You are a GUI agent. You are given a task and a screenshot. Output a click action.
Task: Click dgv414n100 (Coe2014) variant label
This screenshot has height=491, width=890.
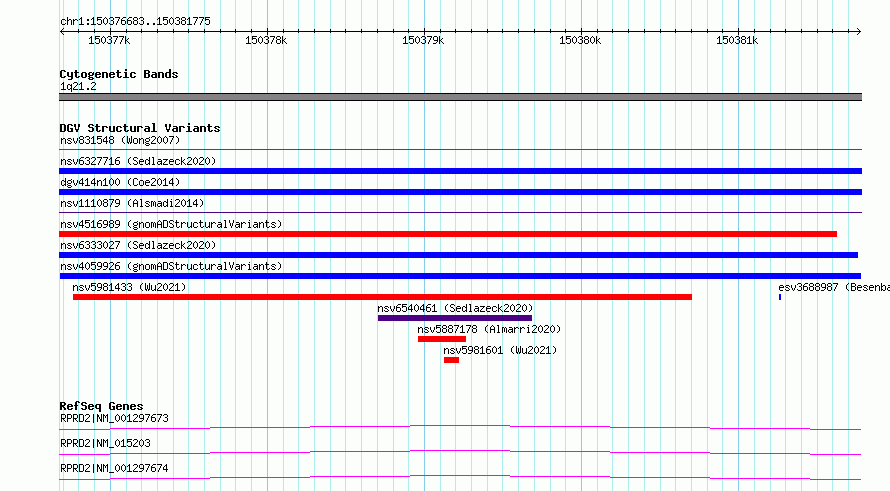click(120, 182)
